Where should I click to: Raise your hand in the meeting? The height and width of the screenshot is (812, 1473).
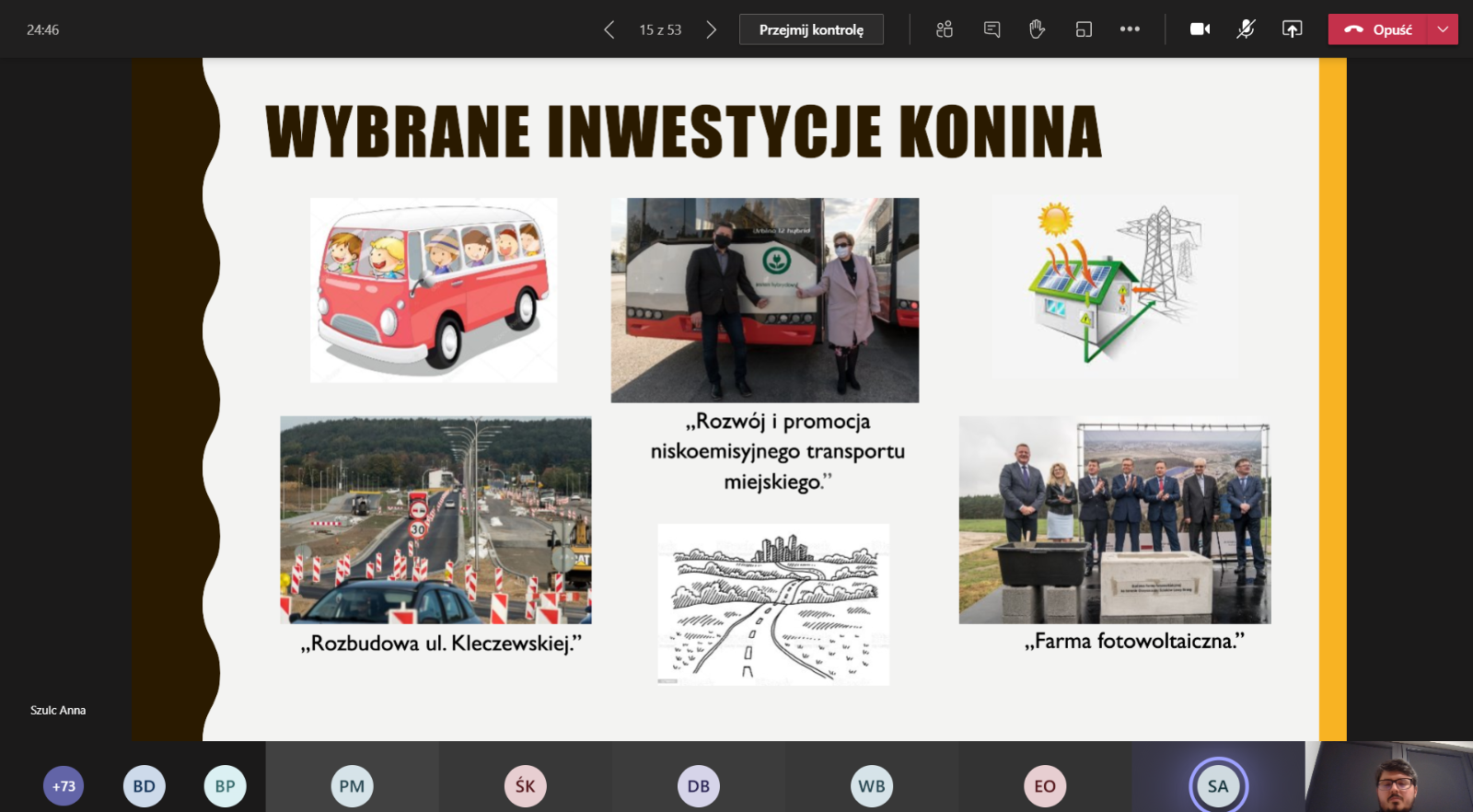(x=1037, y=29)
